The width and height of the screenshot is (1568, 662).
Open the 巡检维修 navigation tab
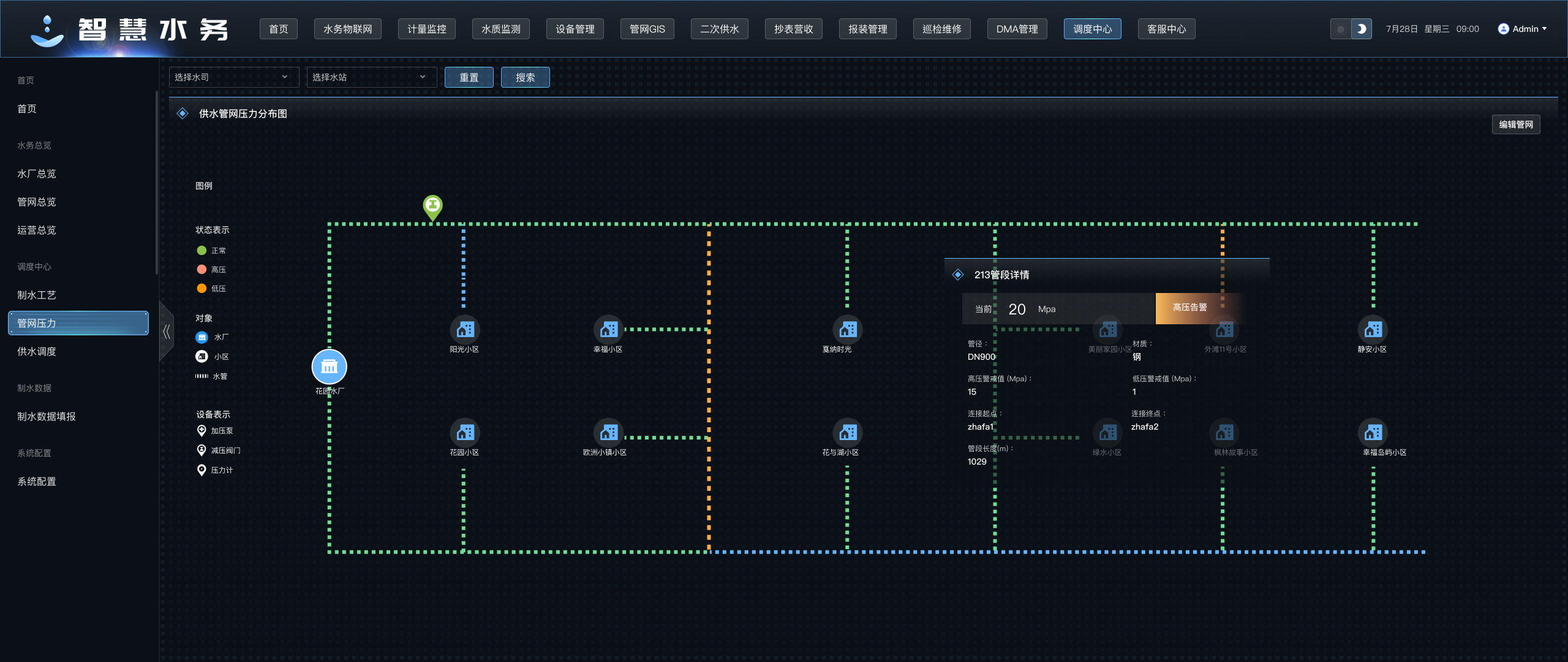[942, 29]
